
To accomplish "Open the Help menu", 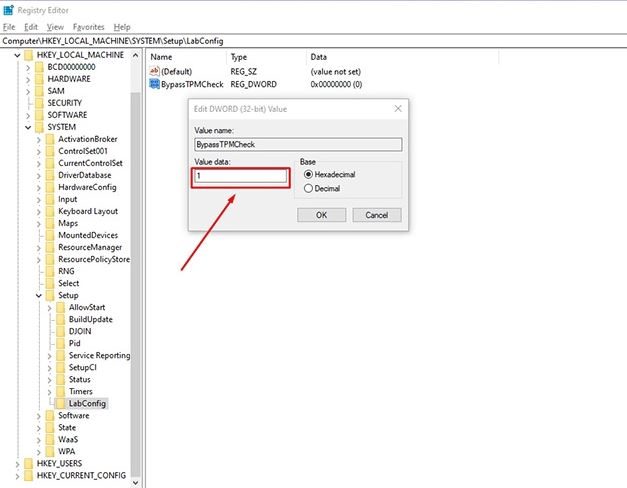I will point(122,27).
